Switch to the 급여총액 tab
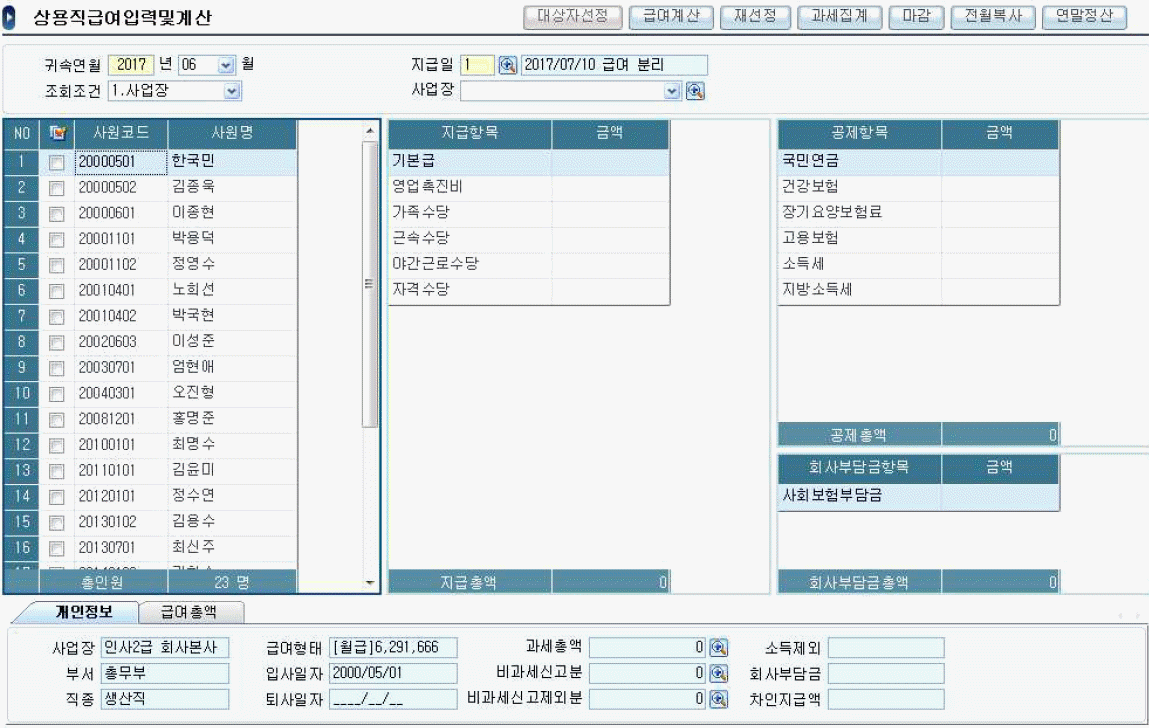The image size is (1149, 728). tap(188, 612)
